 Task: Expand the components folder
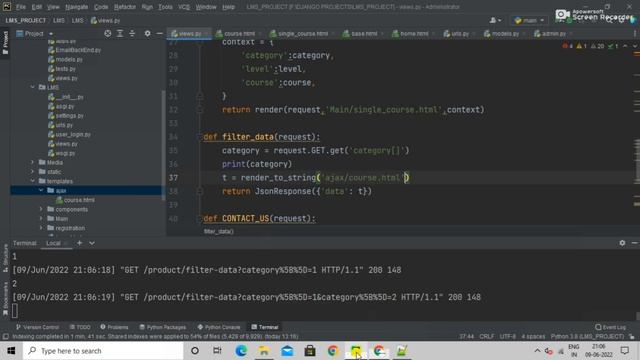pos(41,209)
